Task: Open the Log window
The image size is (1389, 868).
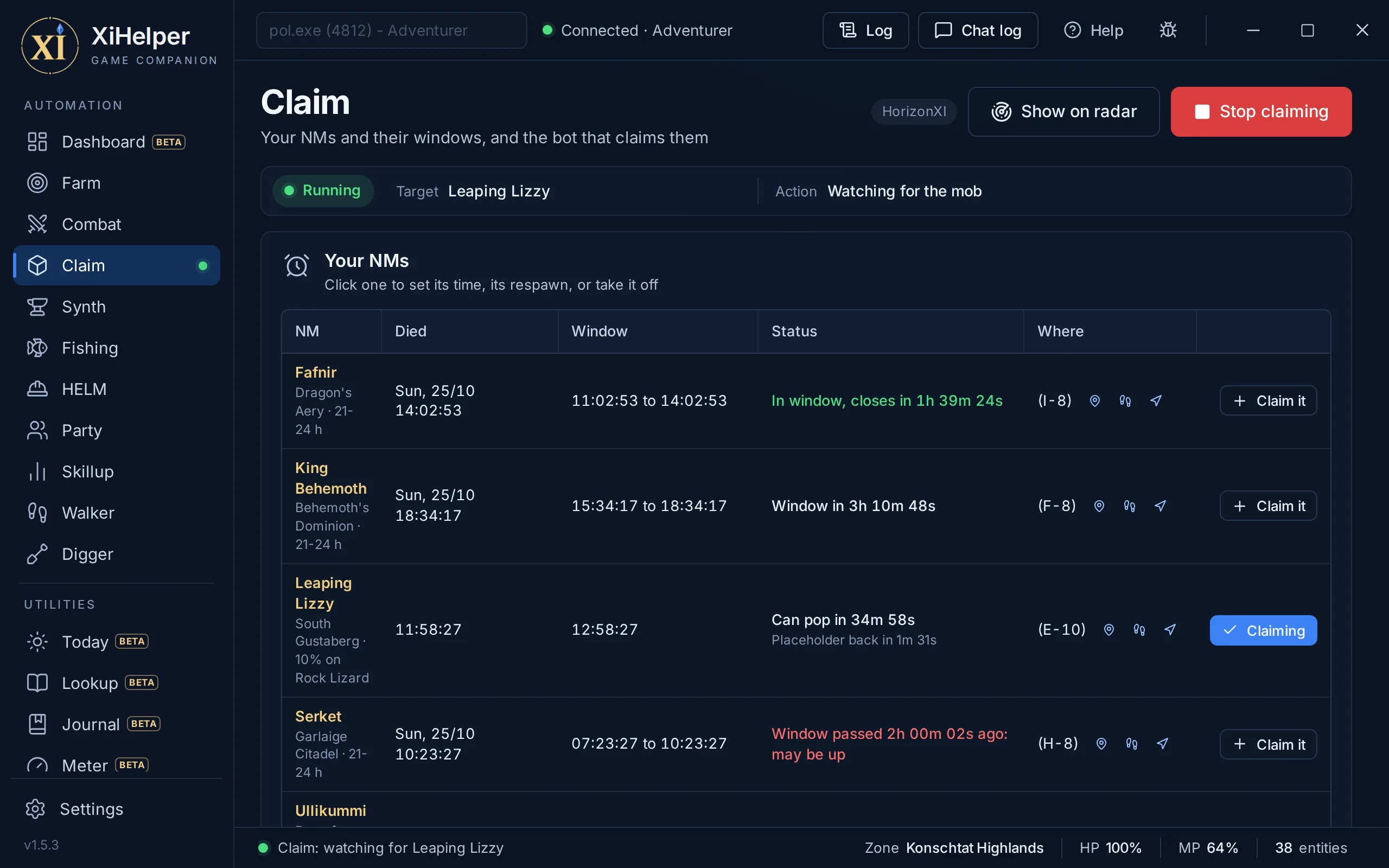Action: click(x=865, y=30)
